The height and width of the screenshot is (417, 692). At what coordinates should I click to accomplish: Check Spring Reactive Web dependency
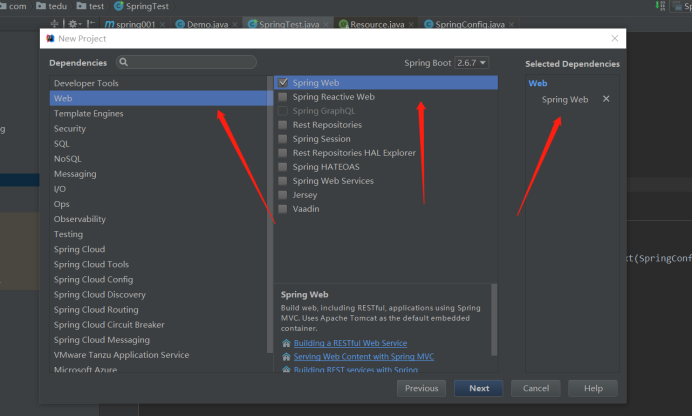[283, 97]
